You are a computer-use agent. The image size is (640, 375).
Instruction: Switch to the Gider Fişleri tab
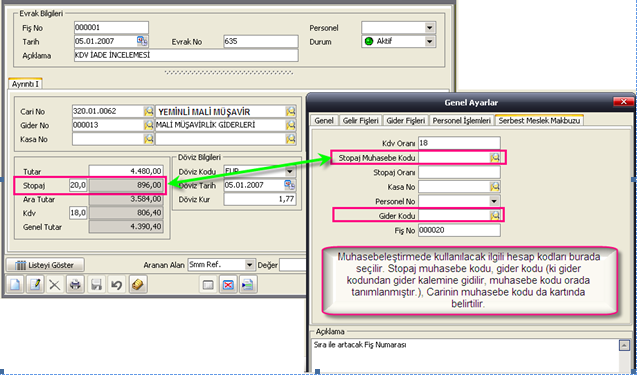(x=406, y=120)
